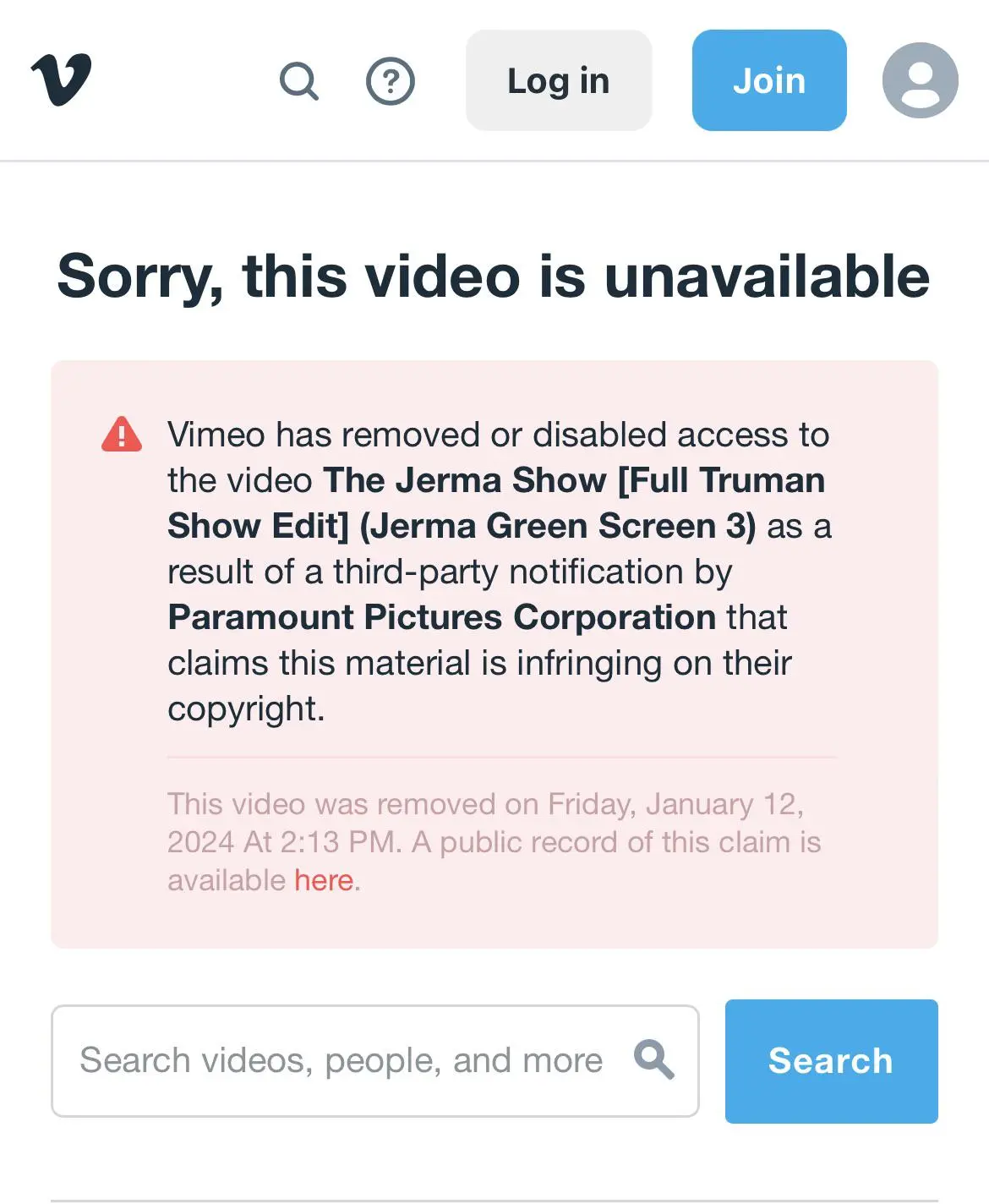Click the 'Paramount Pictures Corporation' text
Image resolution: width=989 pixels, height=1204 pixels.
click(x=442, y=617)
